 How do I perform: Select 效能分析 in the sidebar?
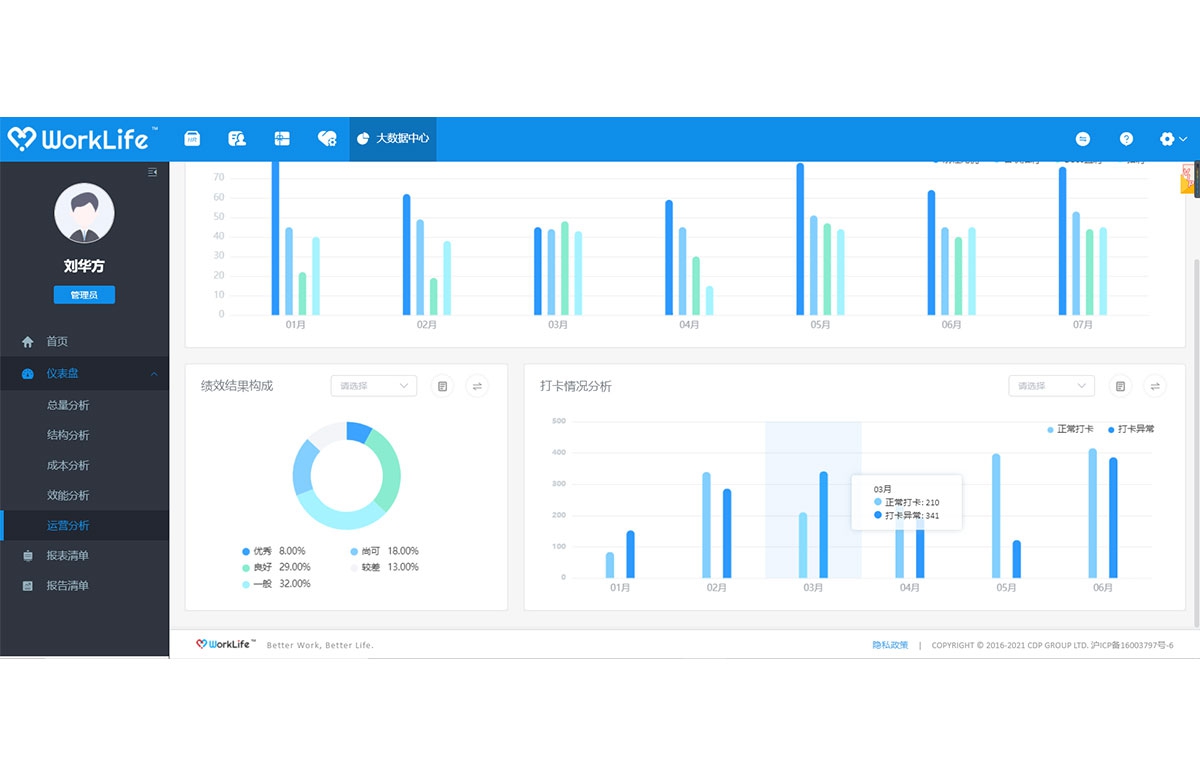tap(68, 495)
